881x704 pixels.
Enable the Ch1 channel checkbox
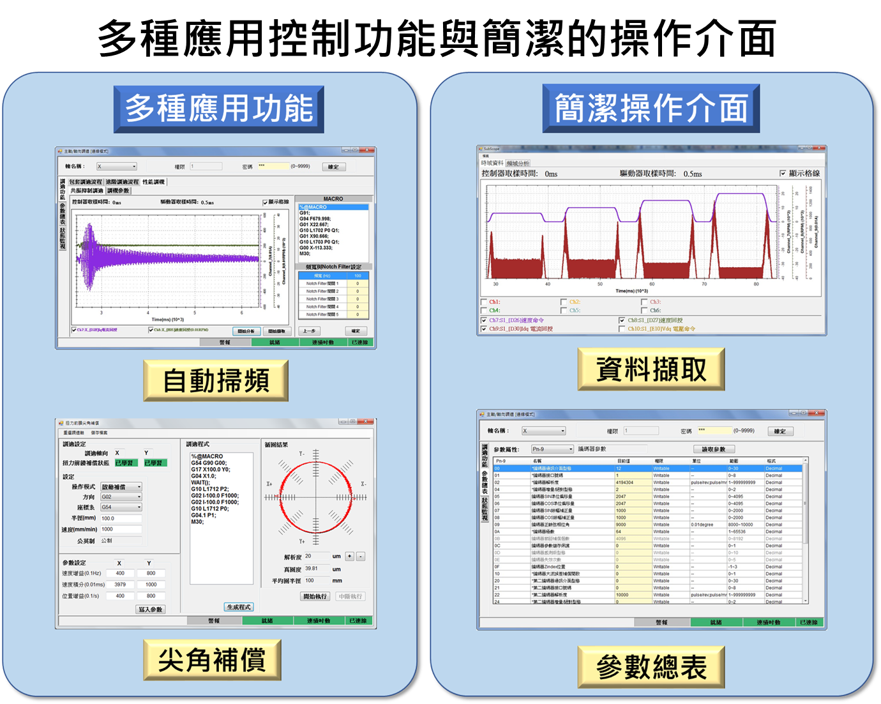tap(485, 301)
